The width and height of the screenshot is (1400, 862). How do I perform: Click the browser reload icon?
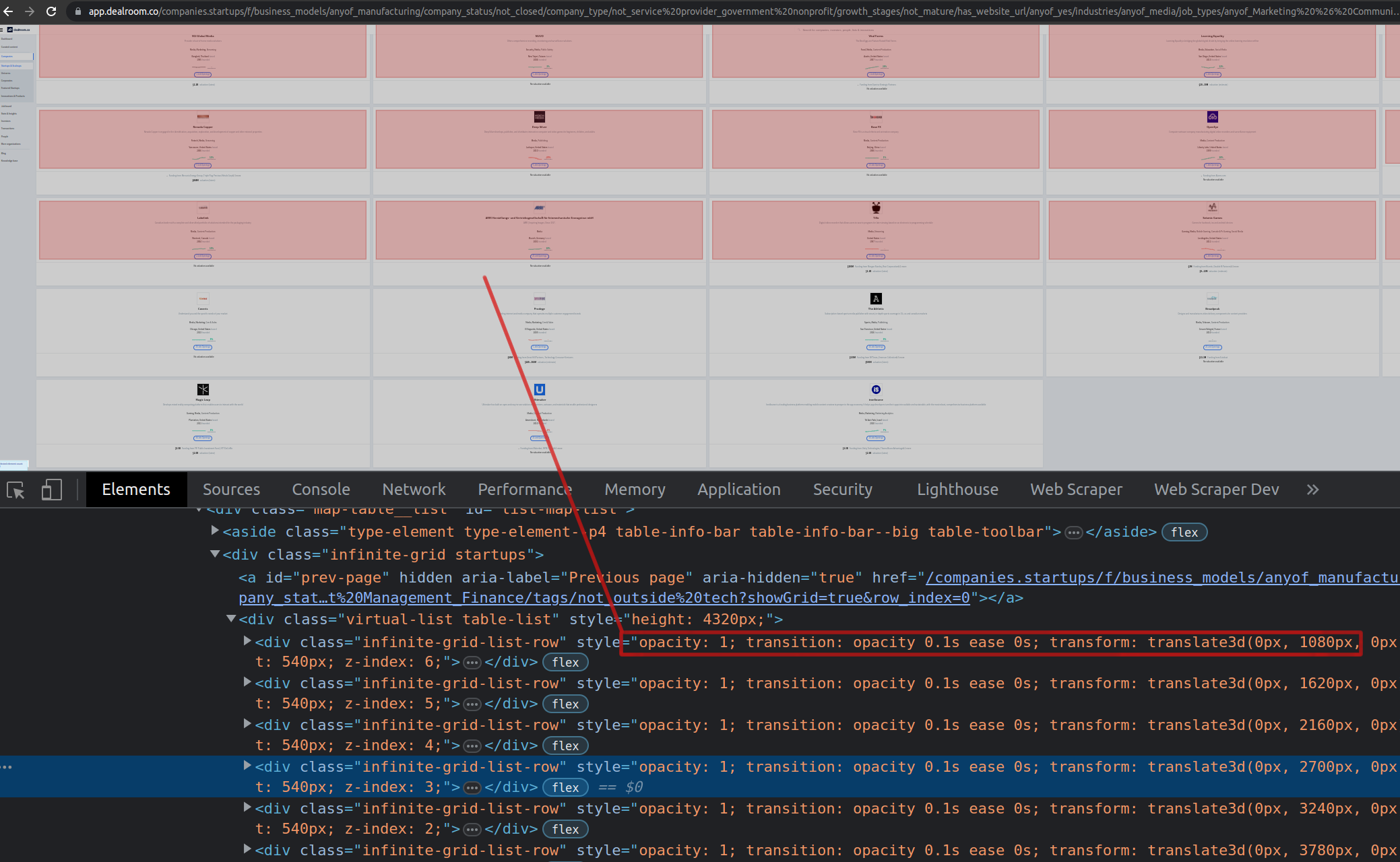pos(51,11)
